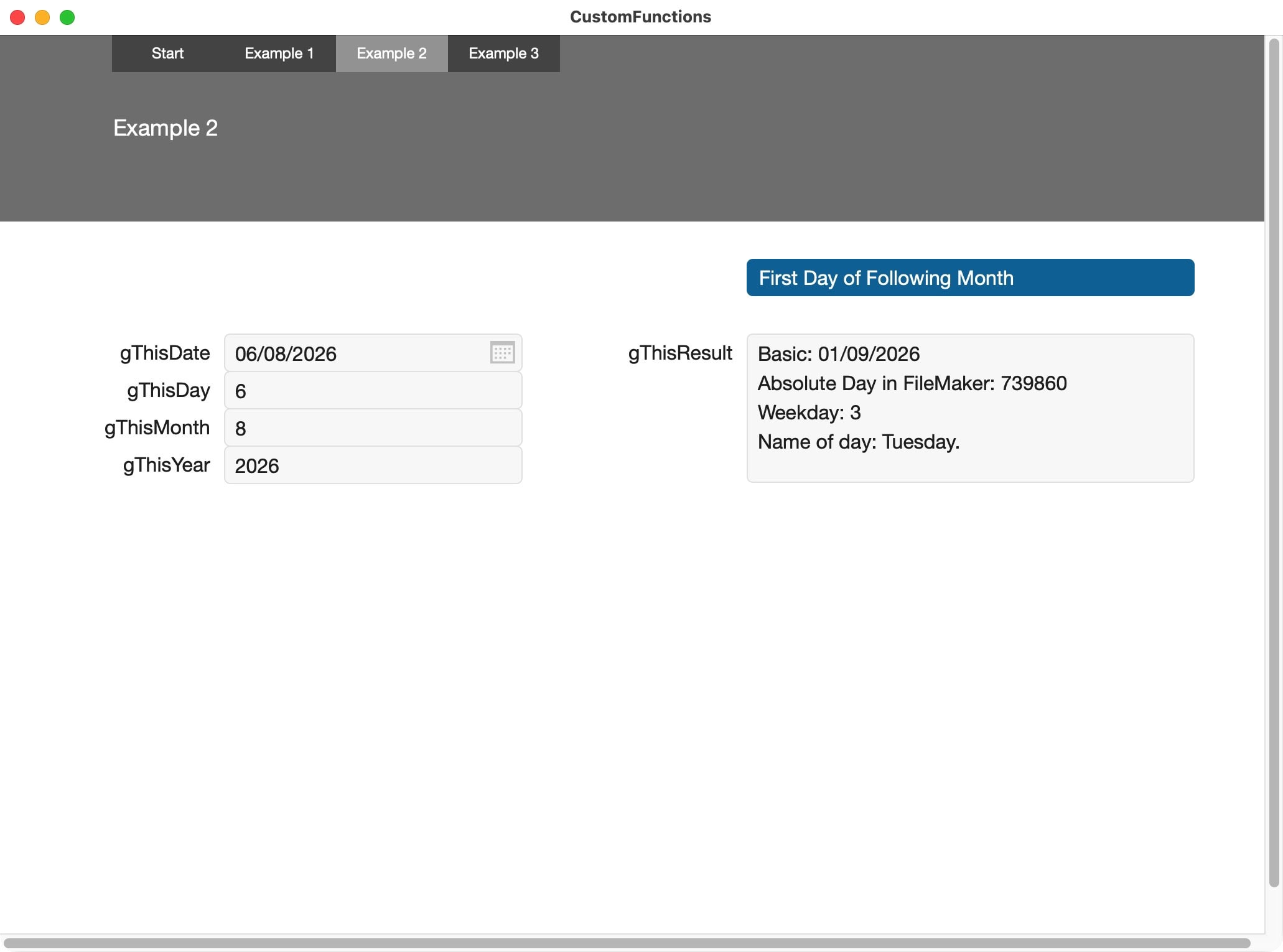
Task: Click the 'Name of day: Tuesday.' line
Action: pos(859,442)
